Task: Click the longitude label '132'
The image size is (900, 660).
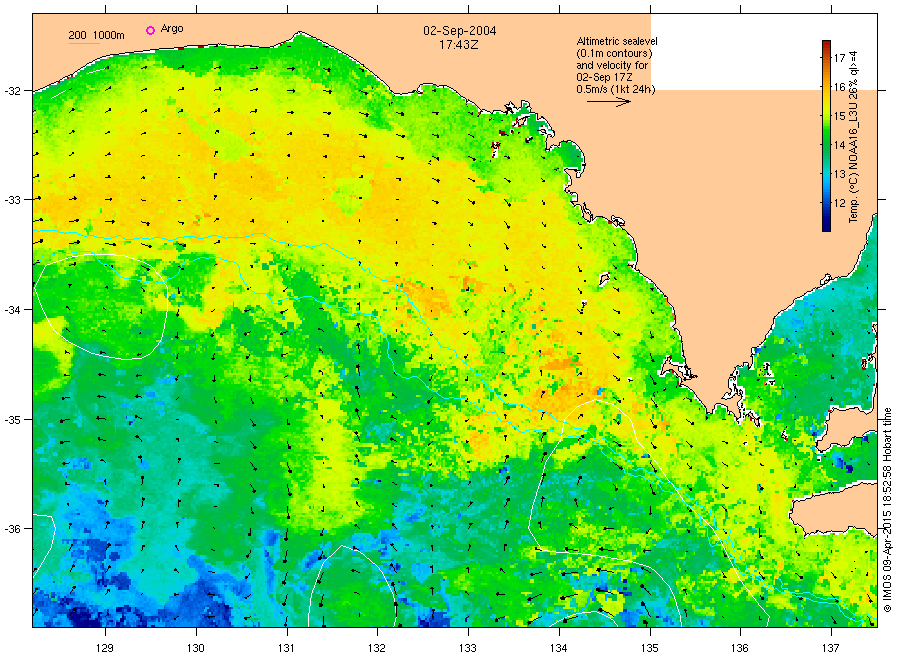Action: (377, 648)
